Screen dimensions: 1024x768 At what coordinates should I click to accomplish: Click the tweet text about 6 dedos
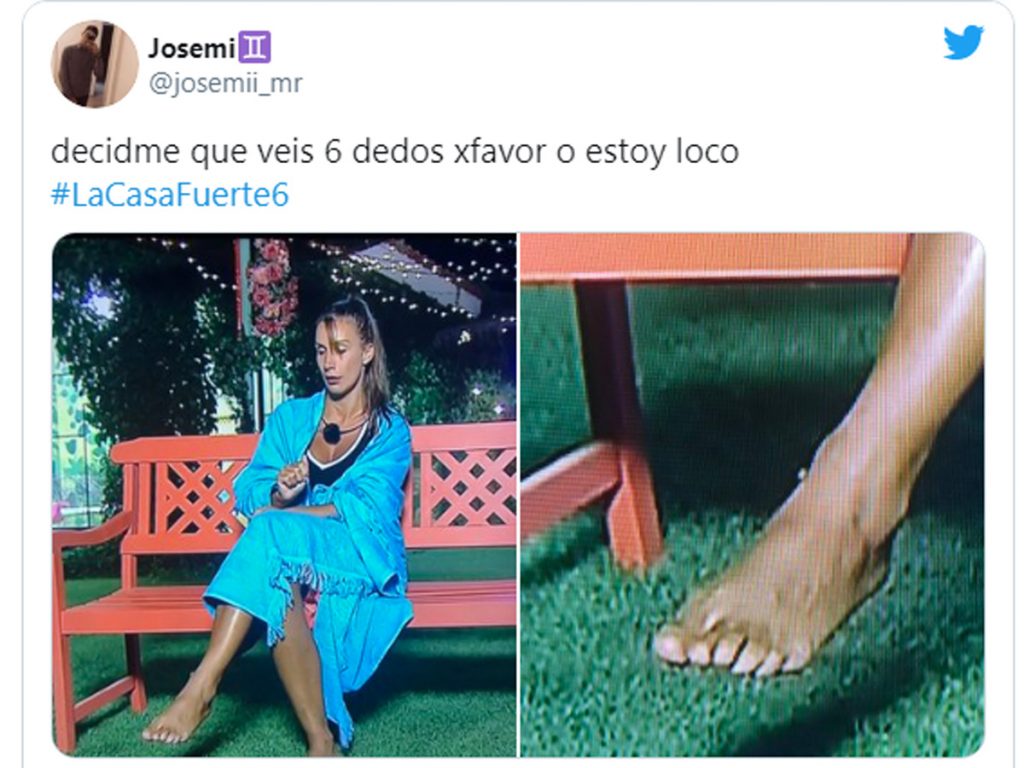[394, 152]
